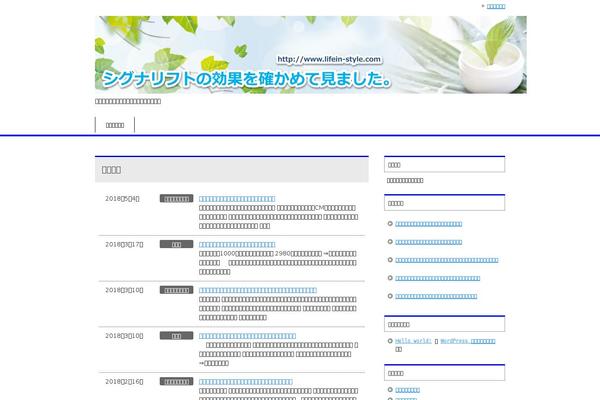
Task: Select the single navigation menu item below the banner
Action: pyautogui.click(x=115, y=125)
